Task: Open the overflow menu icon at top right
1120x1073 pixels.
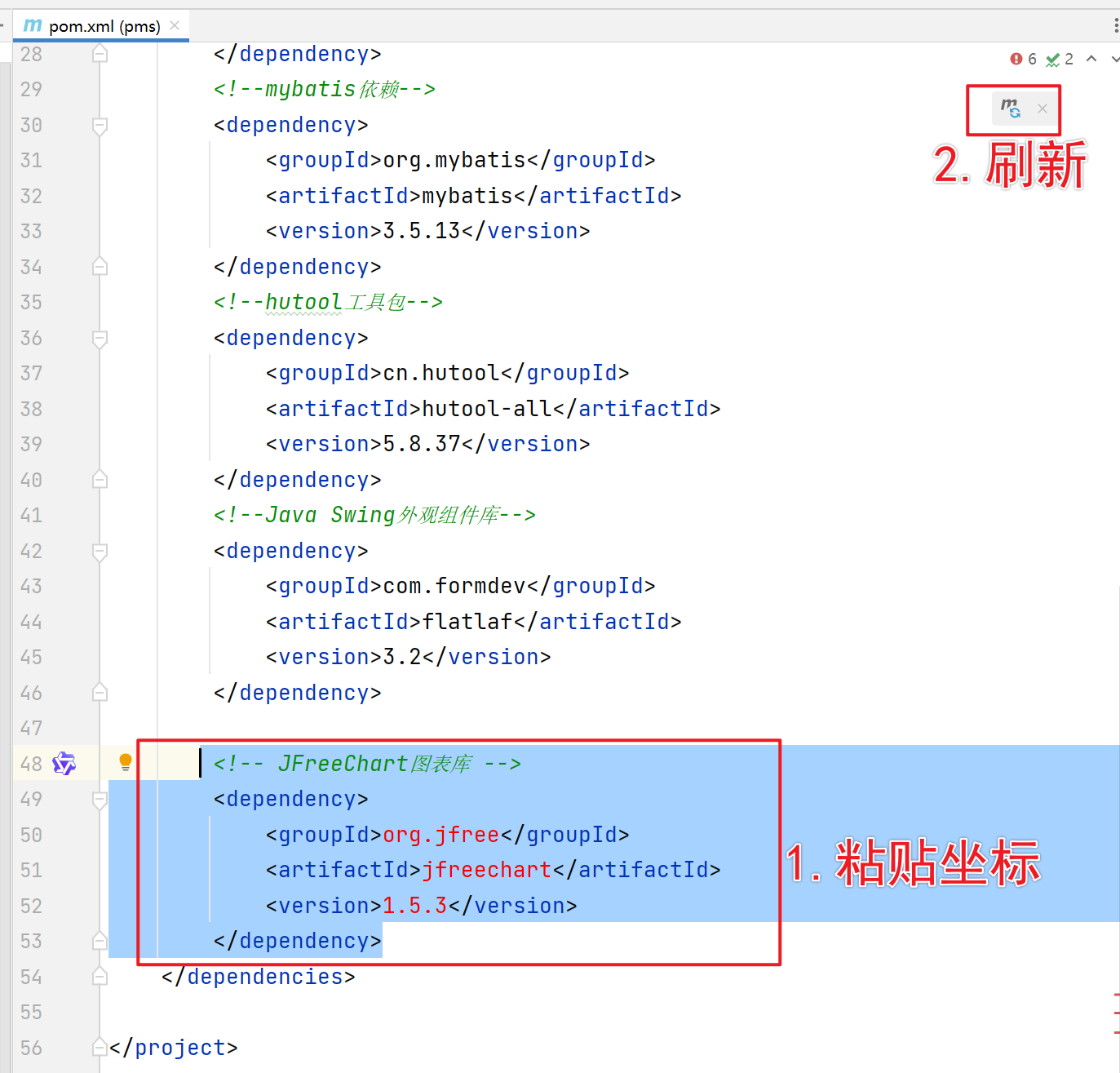Action: click(1115, 25)
